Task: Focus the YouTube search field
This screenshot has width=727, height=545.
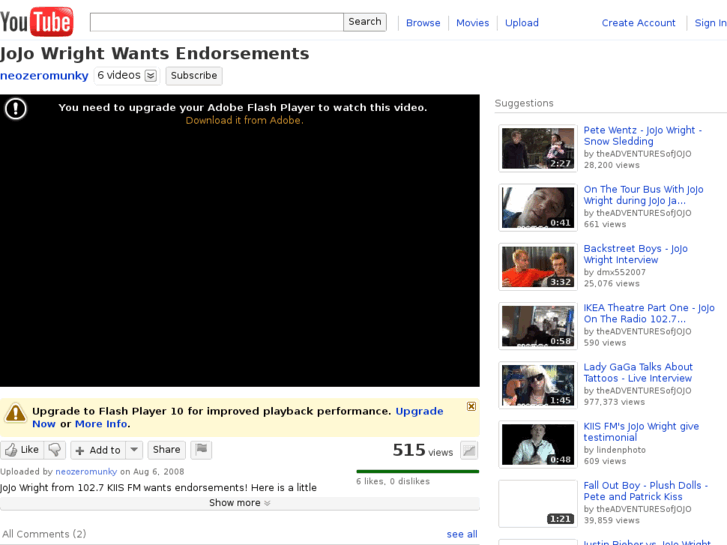Action: 217,22
